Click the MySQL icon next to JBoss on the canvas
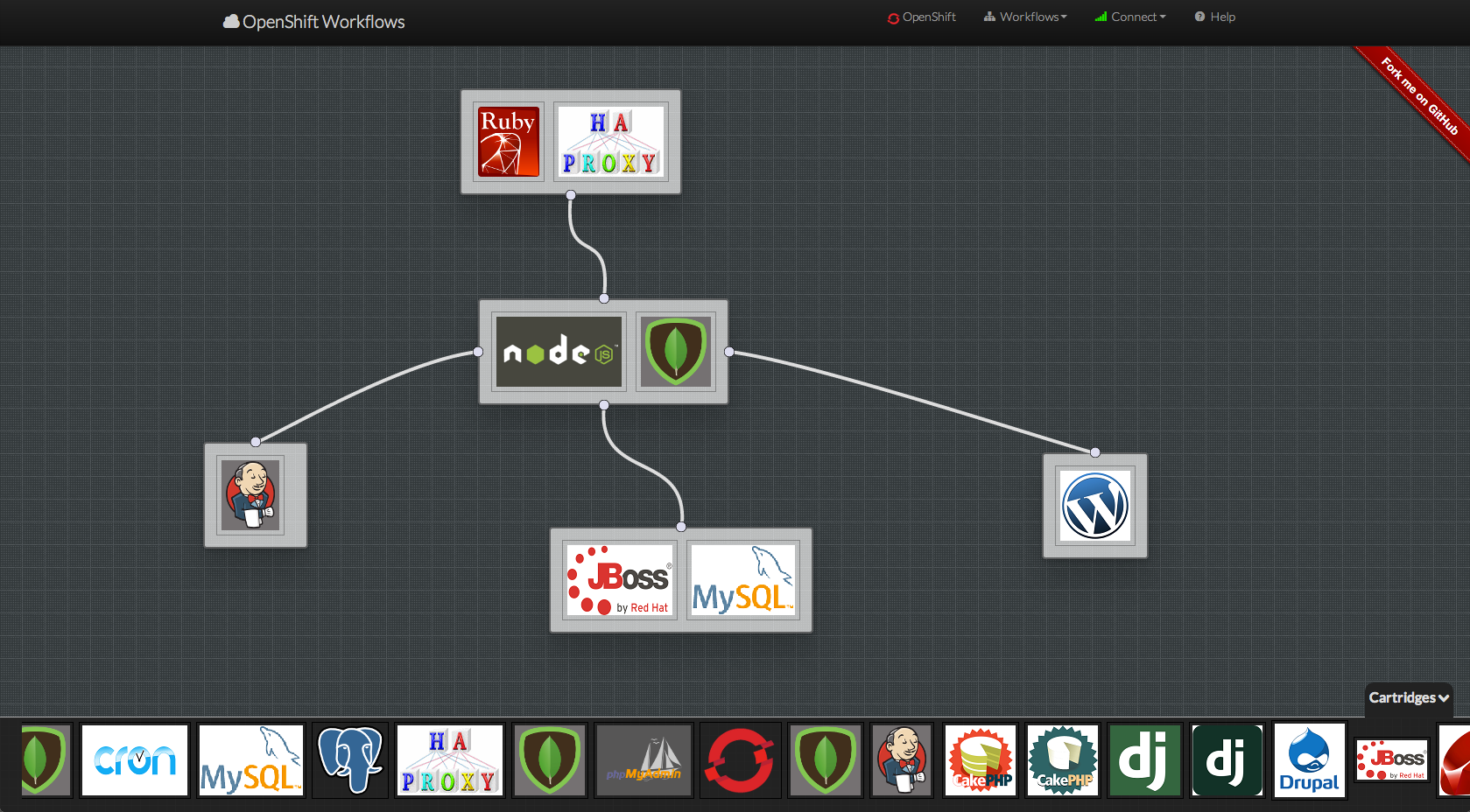1470x812 pixels. (x=742, y=580)
